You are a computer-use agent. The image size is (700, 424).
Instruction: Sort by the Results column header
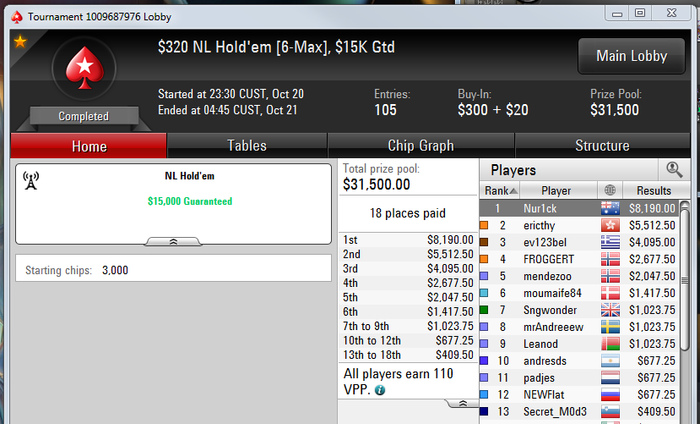(654, 191)
